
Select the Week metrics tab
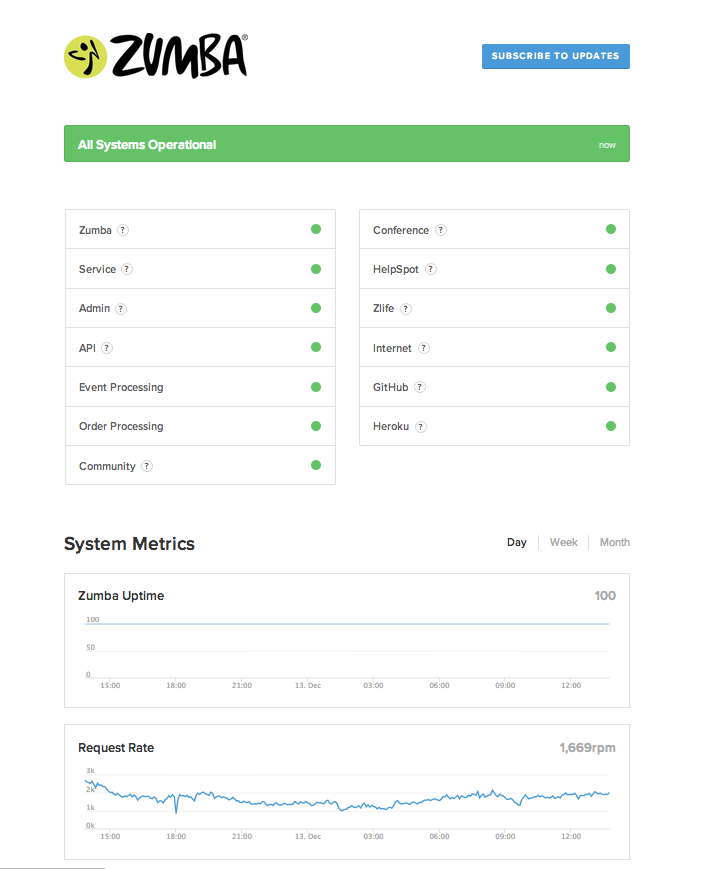click(563, 542)
